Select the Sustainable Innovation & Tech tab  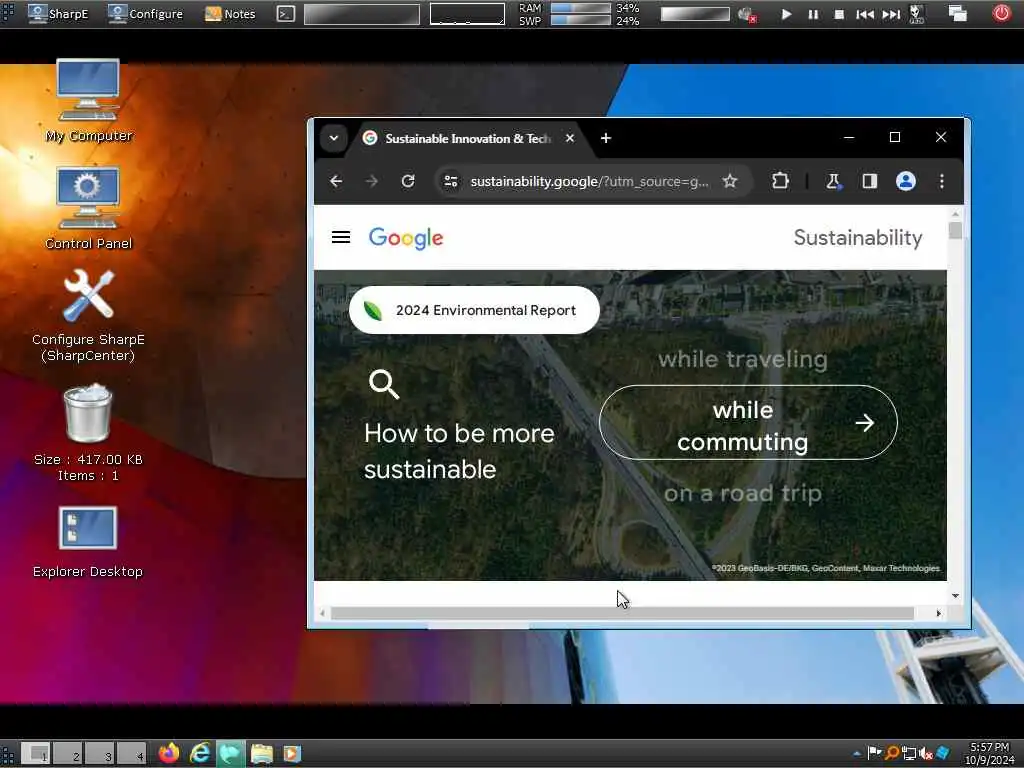pyautogui.click(x=468, y=138)
